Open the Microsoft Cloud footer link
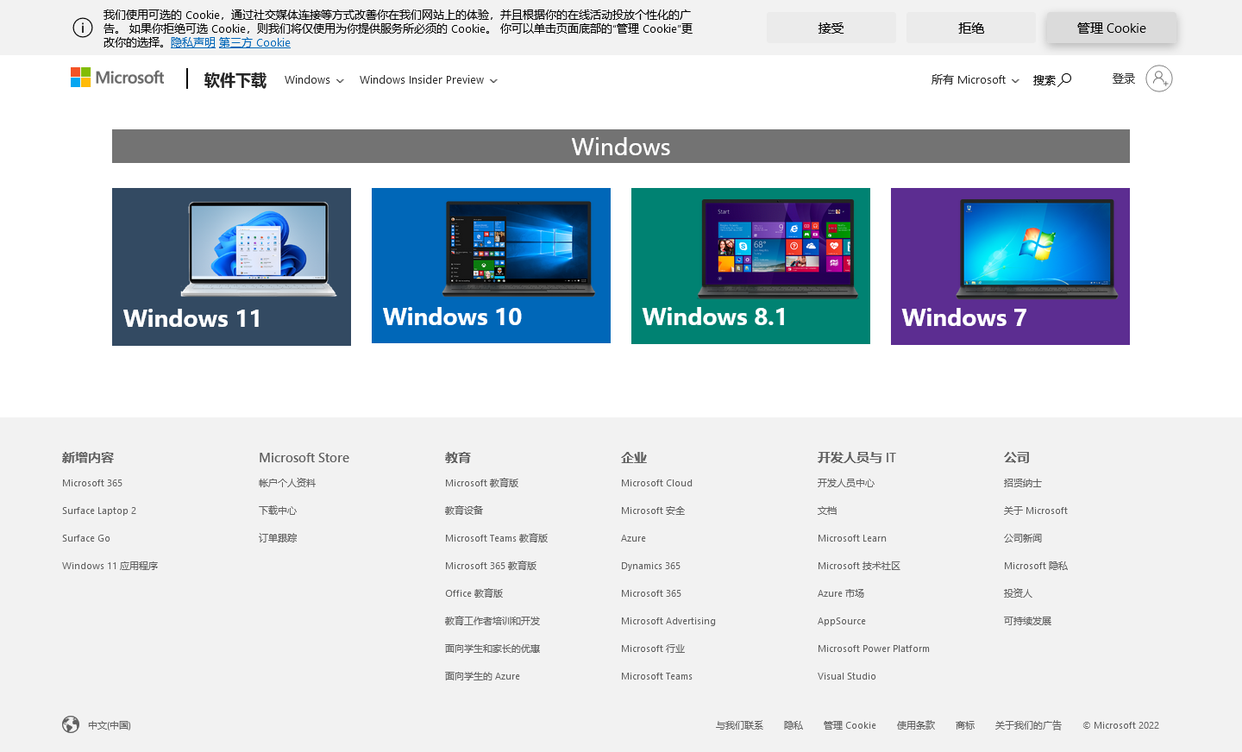Viewport: 1242px width, 752px height. 656,483
